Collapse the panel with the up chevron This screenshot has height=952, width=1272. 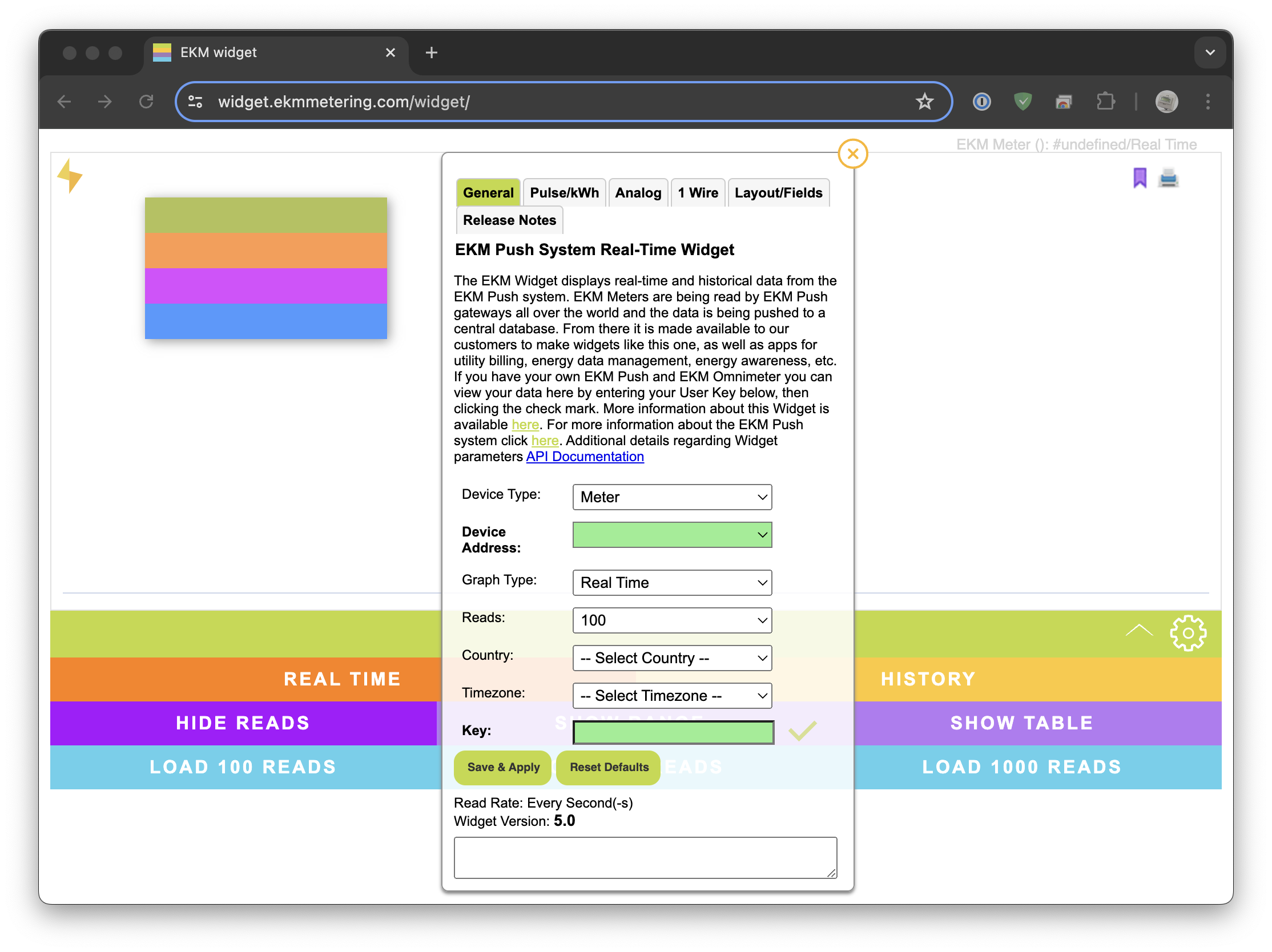[1138, 631]
